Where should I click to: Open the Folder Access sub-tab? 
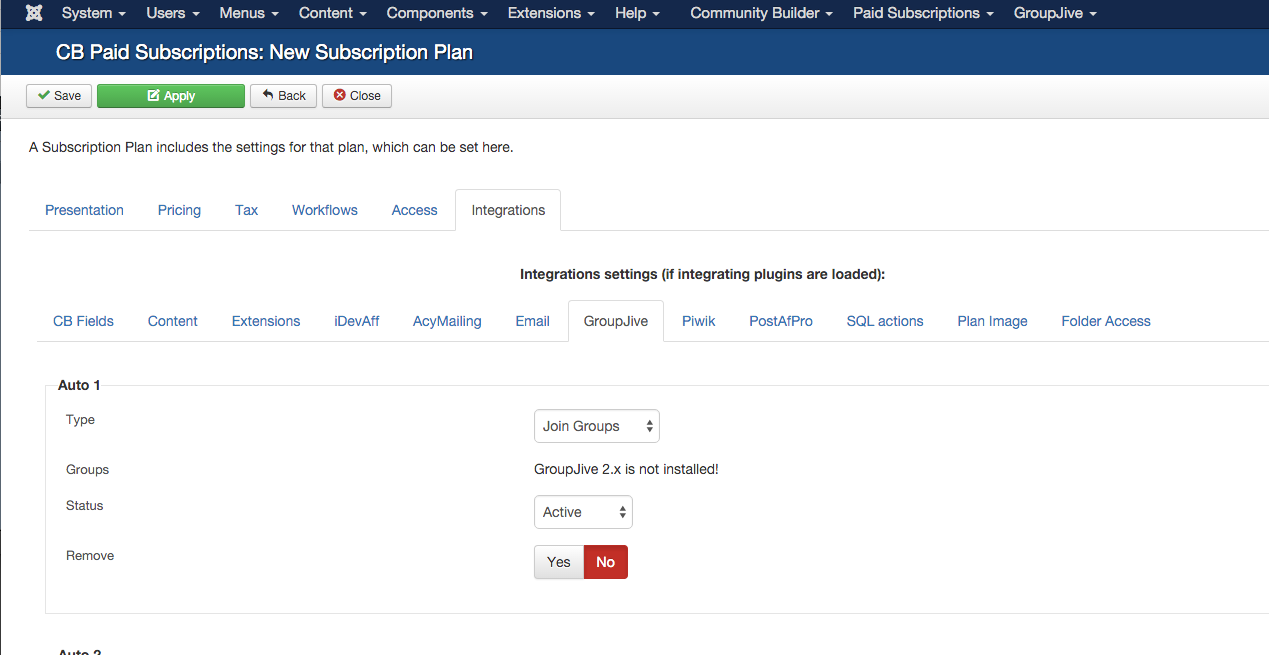click(1106, 321)
